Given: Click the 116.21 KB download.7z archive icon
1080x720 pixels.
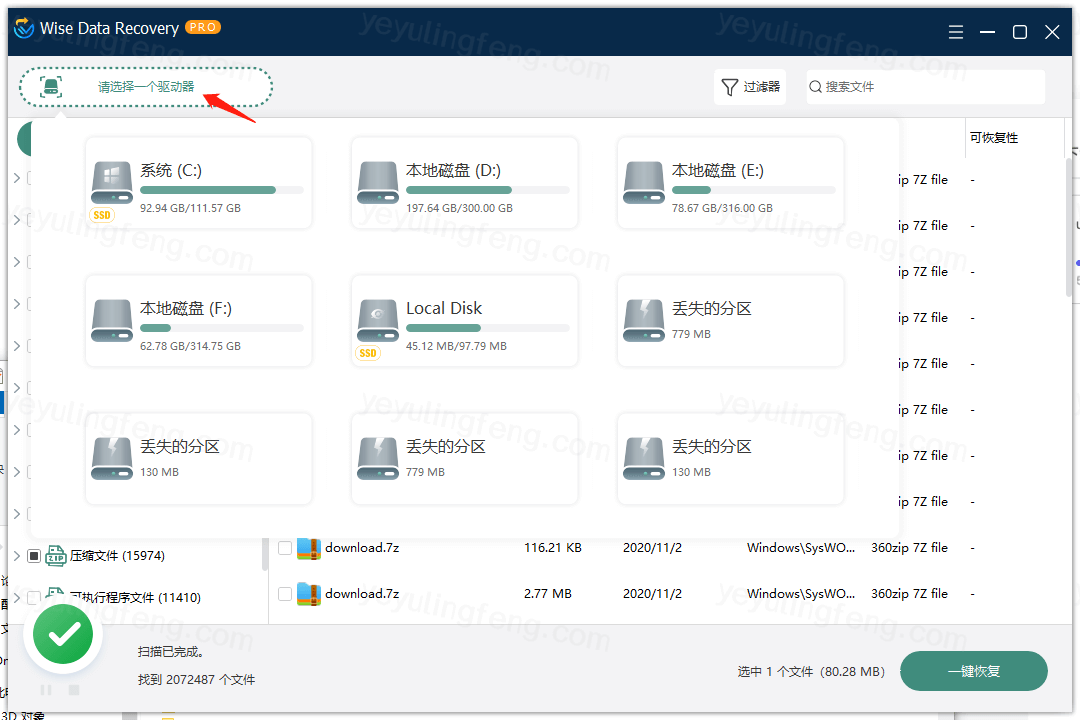Looking at the screenshot, I should pos(309,548).
